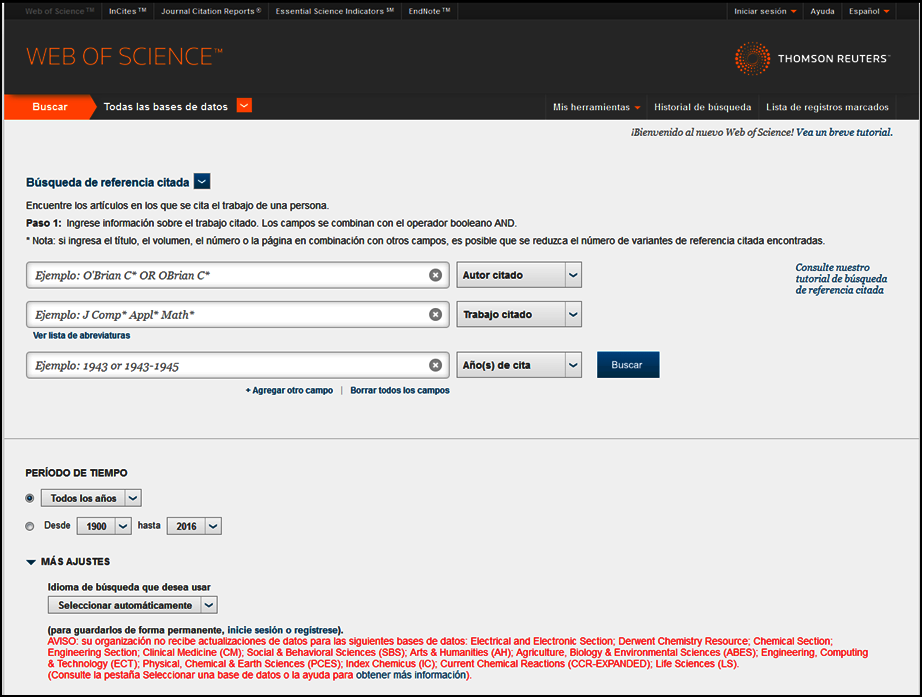
Task: Open the 'Español' language menu
Action: [x=868, y=11]
